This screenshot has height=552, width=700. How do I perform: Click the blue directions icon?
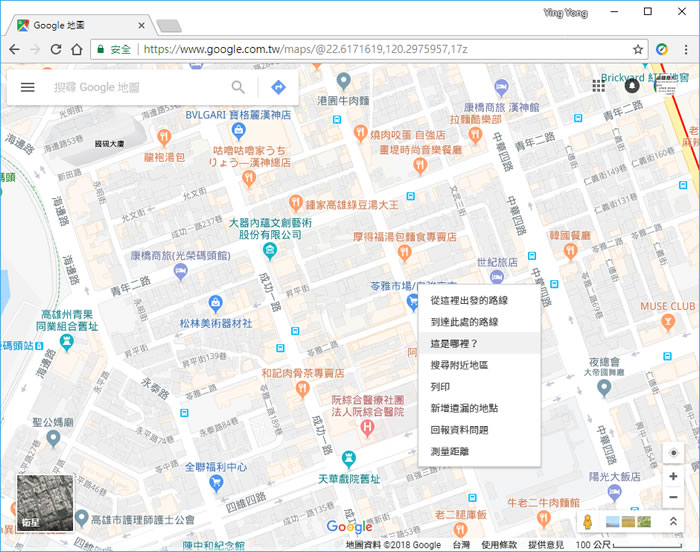(278, 88)
